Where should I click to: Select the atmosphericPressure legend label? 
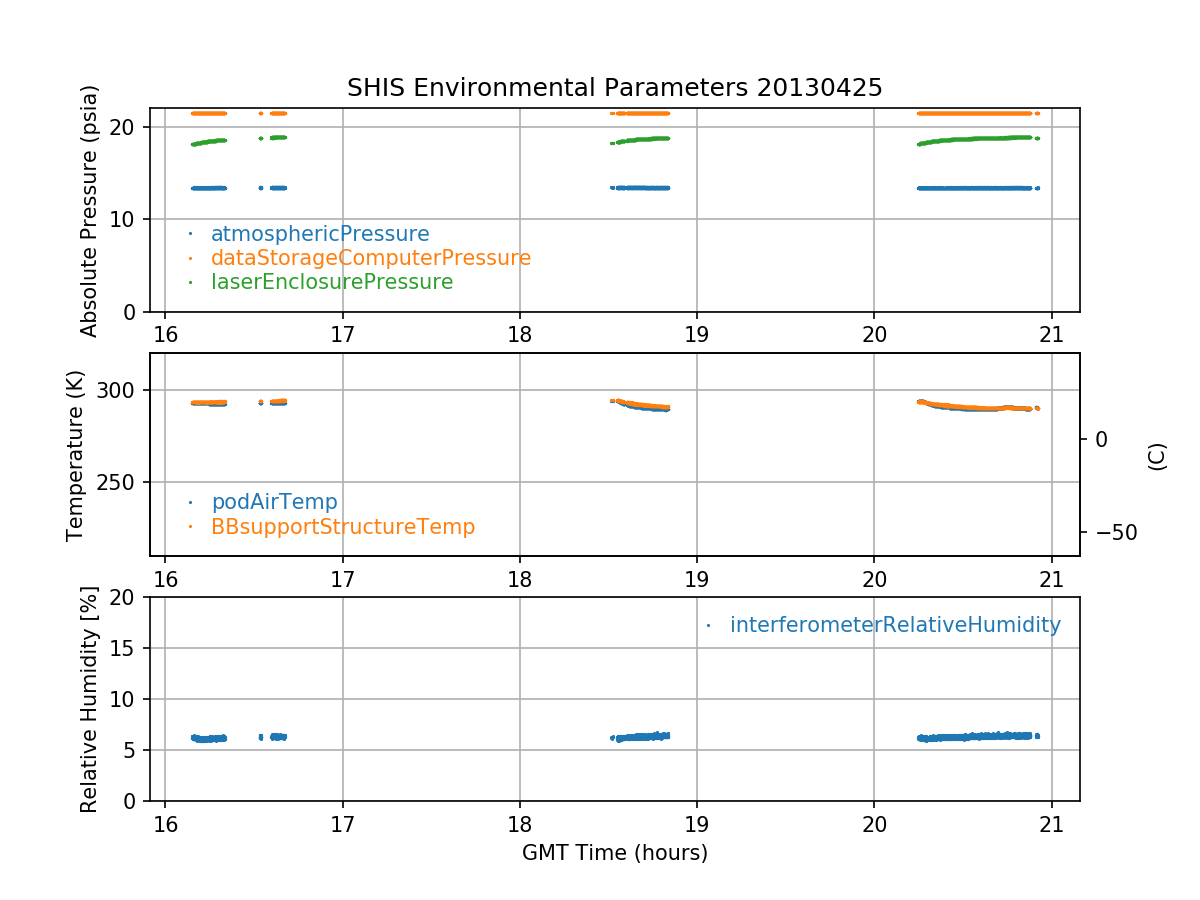point(320,234)
